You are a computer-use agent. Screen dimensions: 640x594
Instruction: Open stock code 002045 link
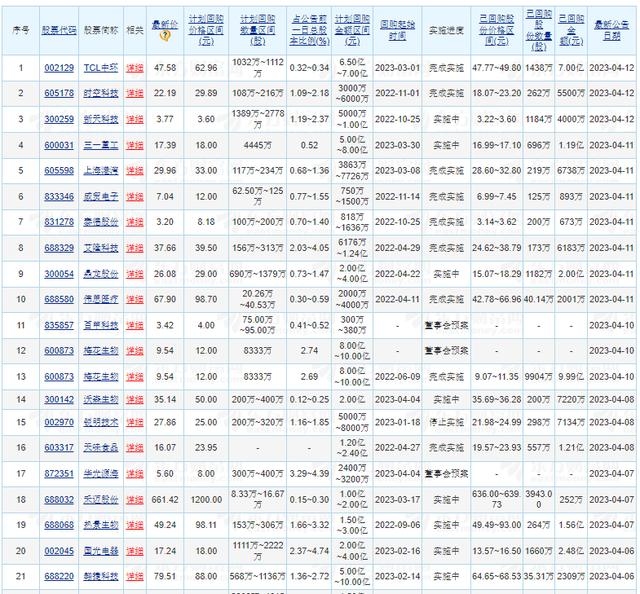tap(59, 551)
